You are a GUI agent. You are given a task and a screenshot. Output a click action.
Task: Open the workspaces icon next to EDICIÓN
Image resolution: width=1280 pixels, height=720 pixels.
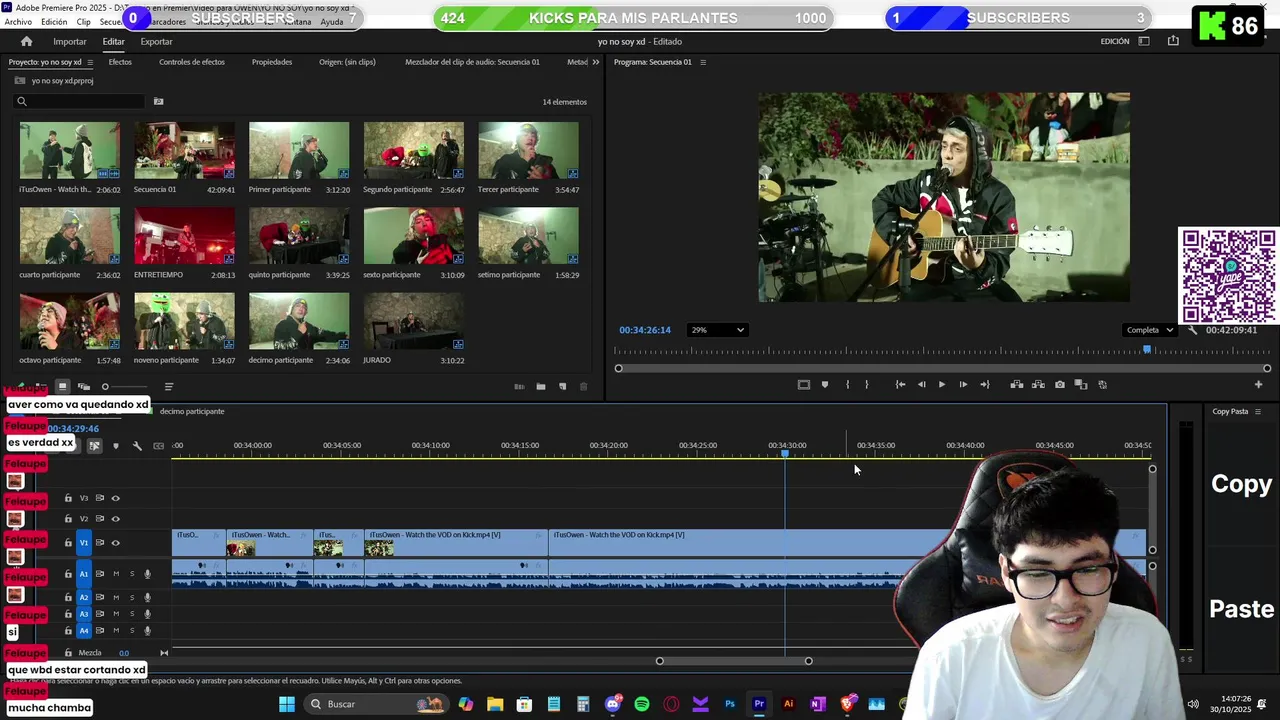click(1144, 41)
